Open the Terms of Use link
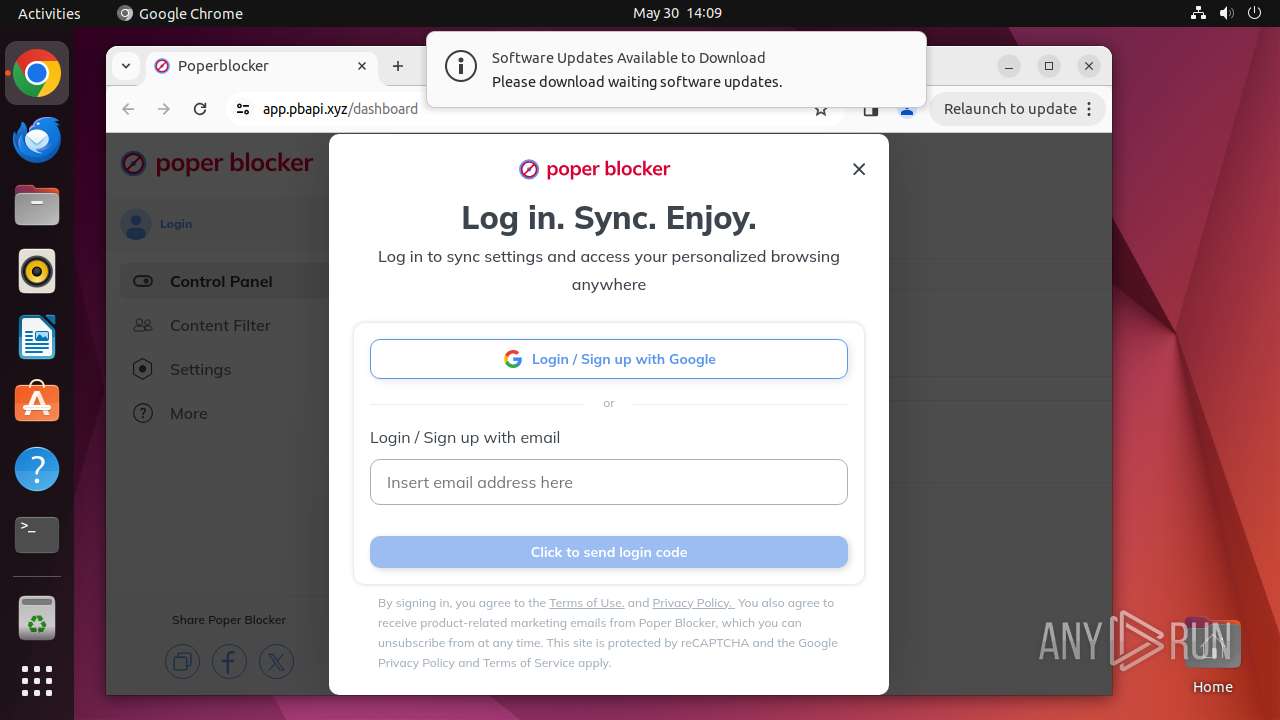 point(586,603)
